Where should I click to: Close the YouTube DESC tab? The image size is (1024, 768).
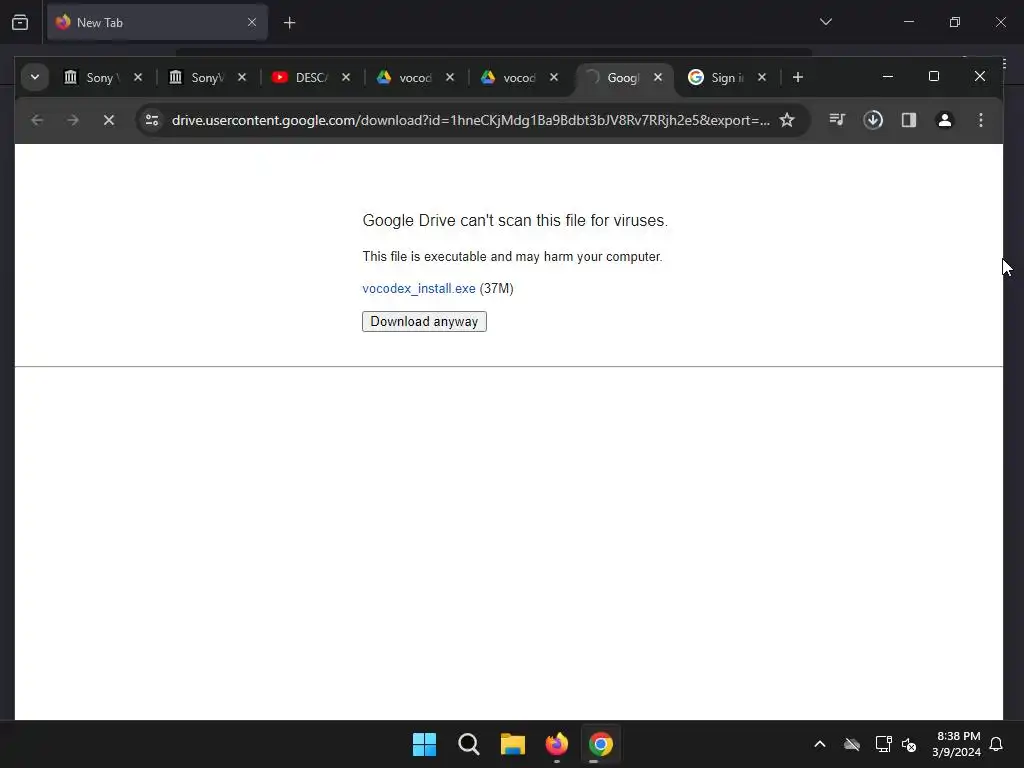click(346, 77)
